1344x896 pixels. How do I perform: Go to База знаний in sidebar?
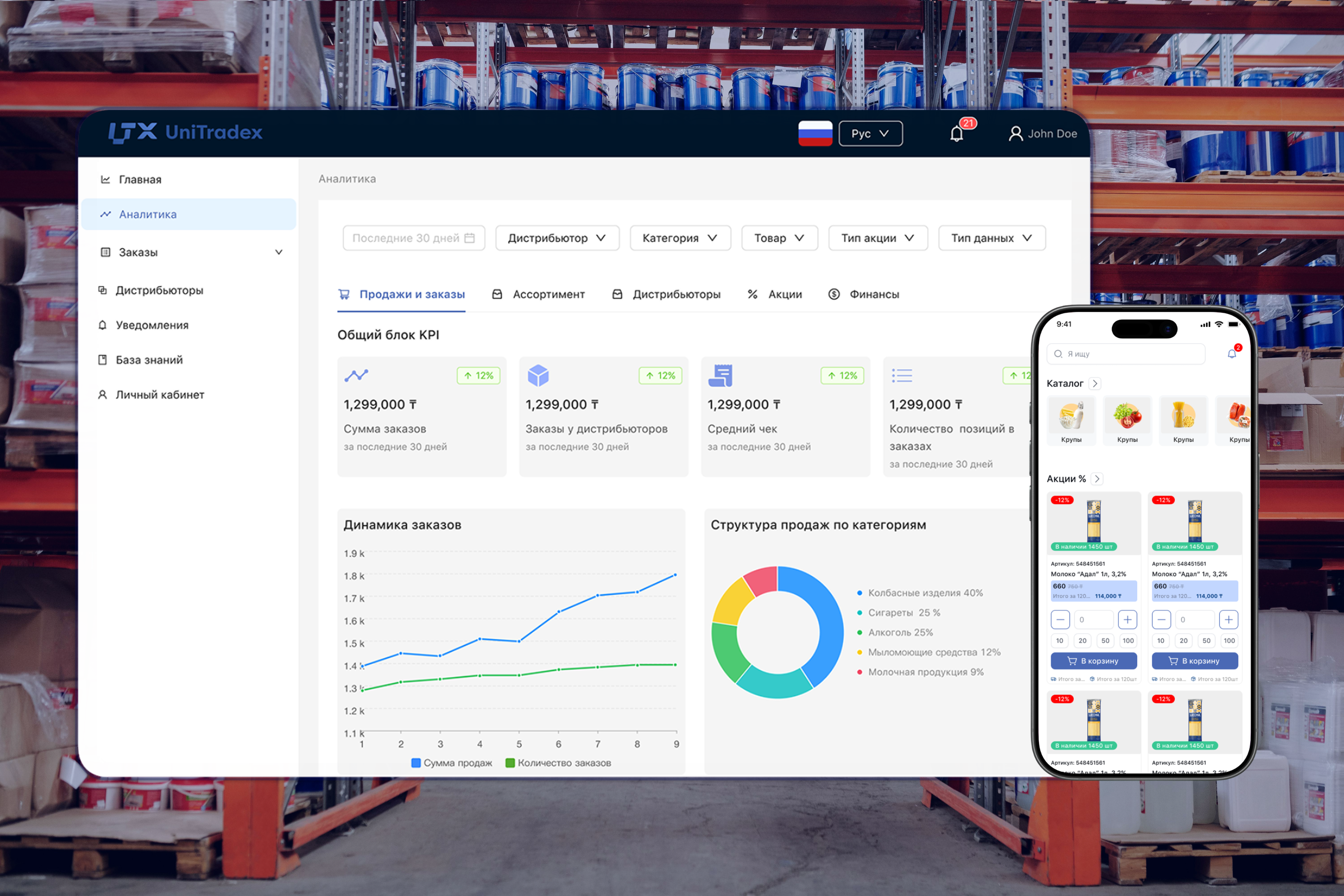(x=149, y=360)
